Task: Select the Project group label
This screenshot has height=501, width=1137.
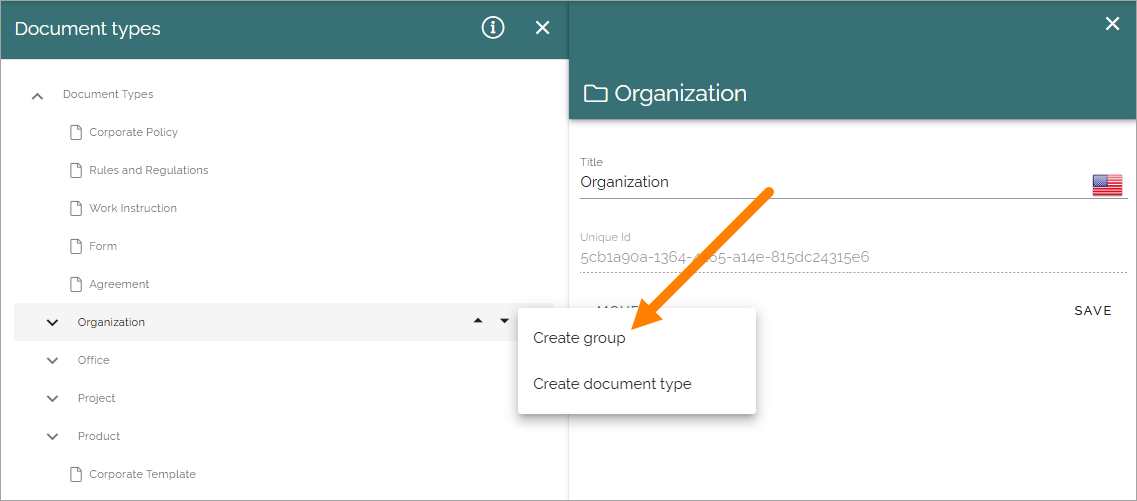Action: 96,399
